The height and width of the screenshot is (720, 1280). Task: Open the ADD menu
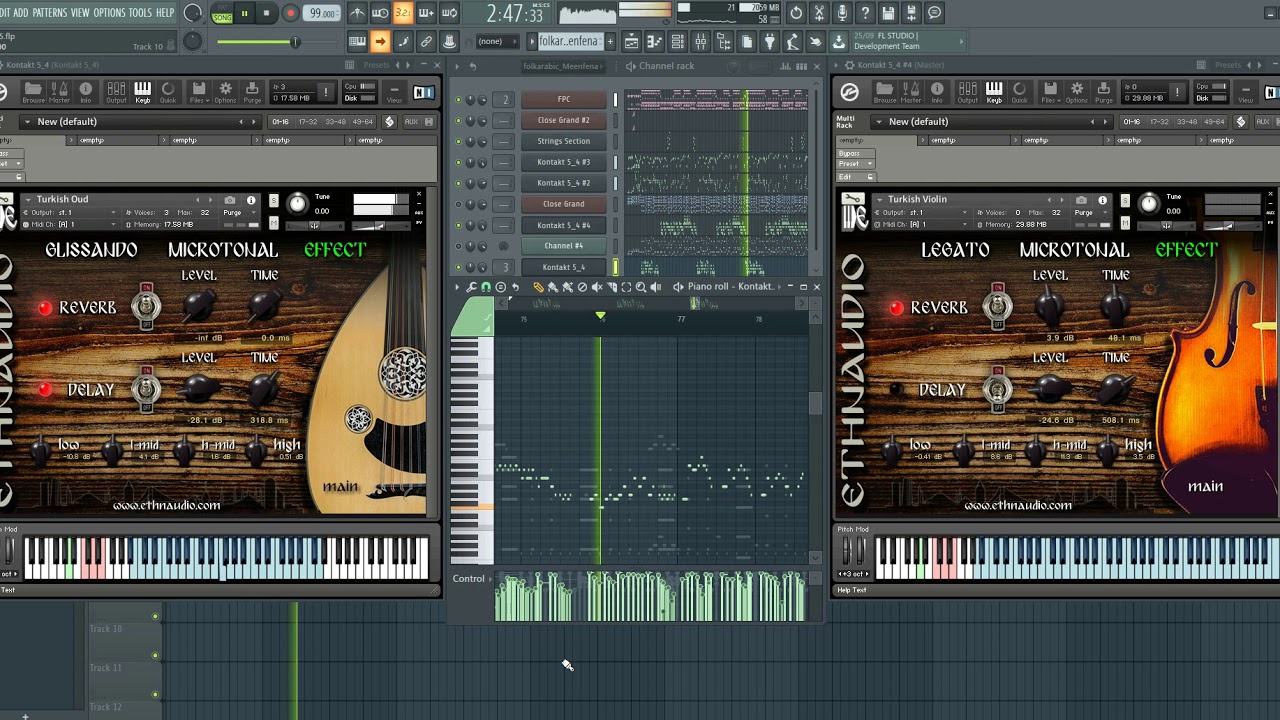(x=21, y=13)
